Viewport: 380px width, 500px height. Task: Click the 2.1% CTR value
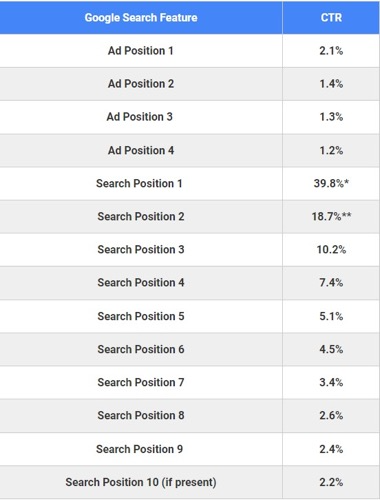coord(331,51)
